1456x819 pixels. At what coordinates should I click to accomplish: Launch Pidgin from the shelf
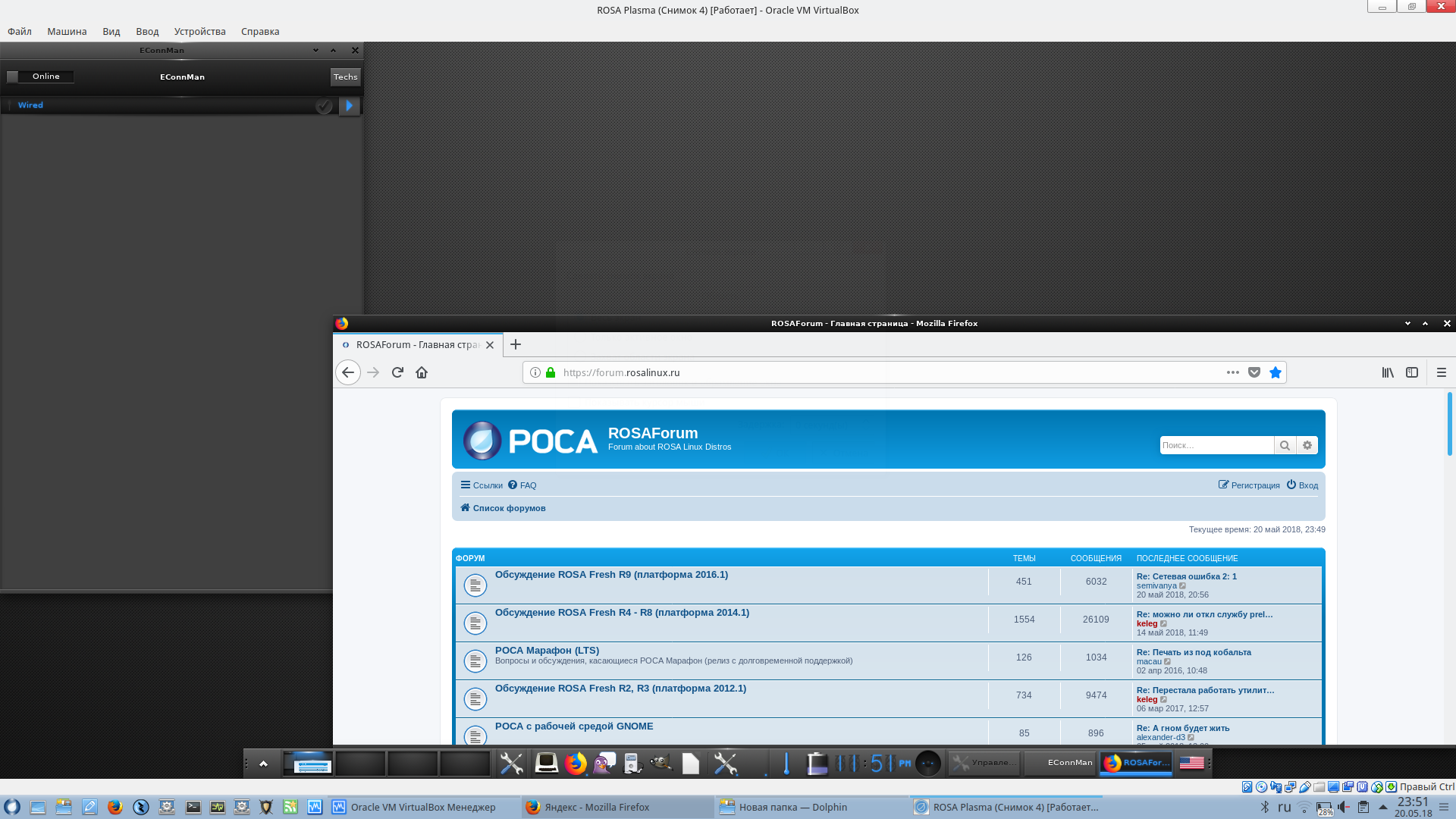pyautogui.click(x=604, y=763)
